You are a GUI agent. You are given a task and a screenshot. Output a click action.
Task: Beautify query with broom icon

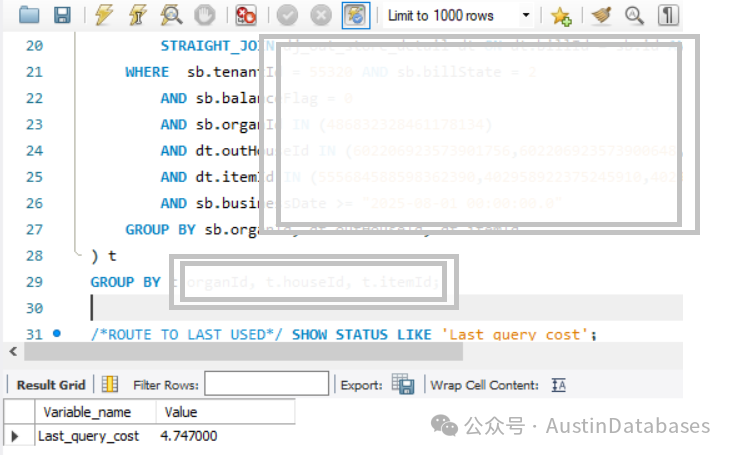coord(601,15)
